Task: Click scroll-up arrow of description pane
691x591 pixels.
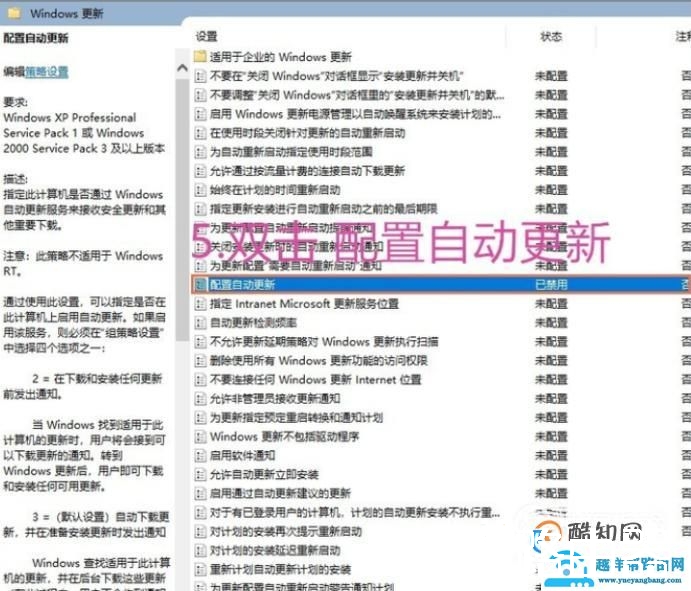Action: coord(182,68)
